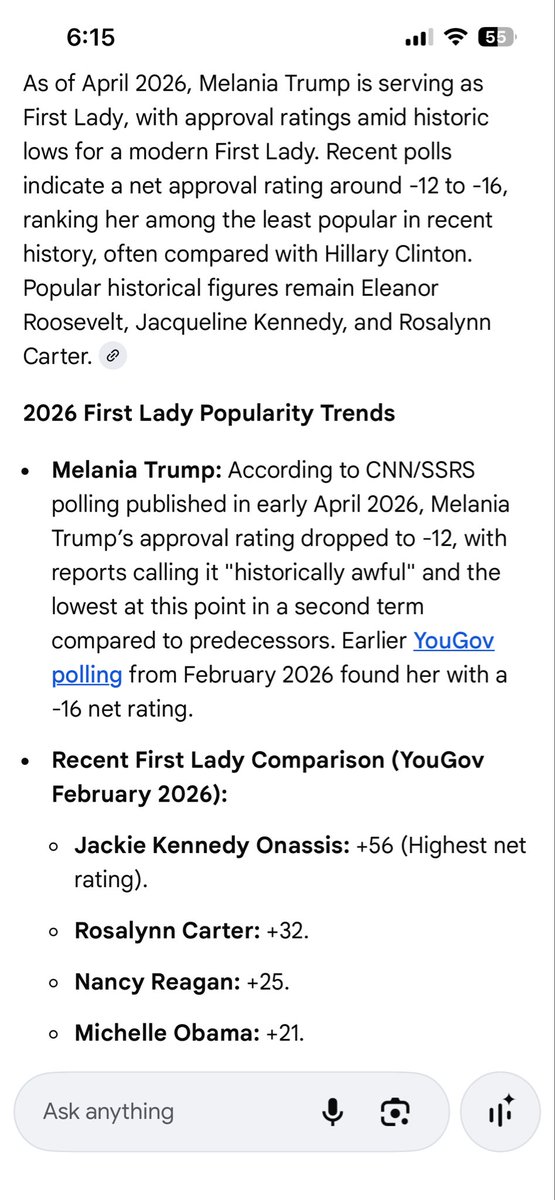Tap the microphone voice search icon
555x1200 pixels.
click(333, 1112)
